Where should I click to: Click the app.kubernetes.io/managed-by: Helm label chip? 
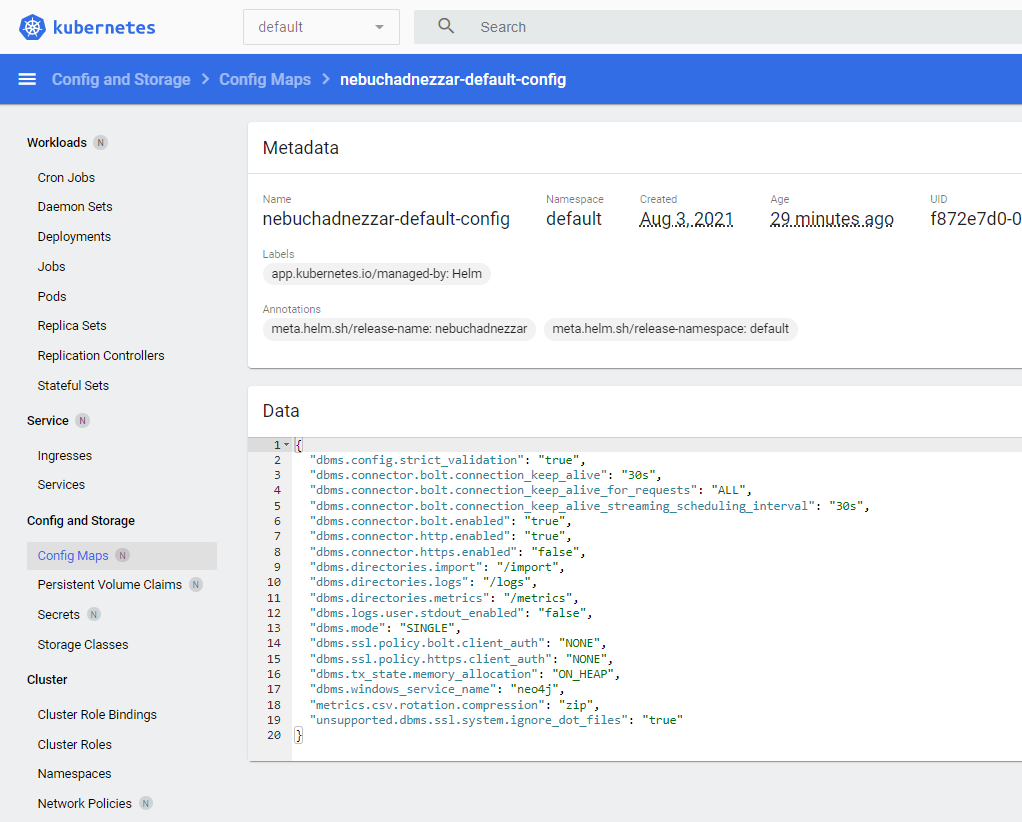point(377,274)
